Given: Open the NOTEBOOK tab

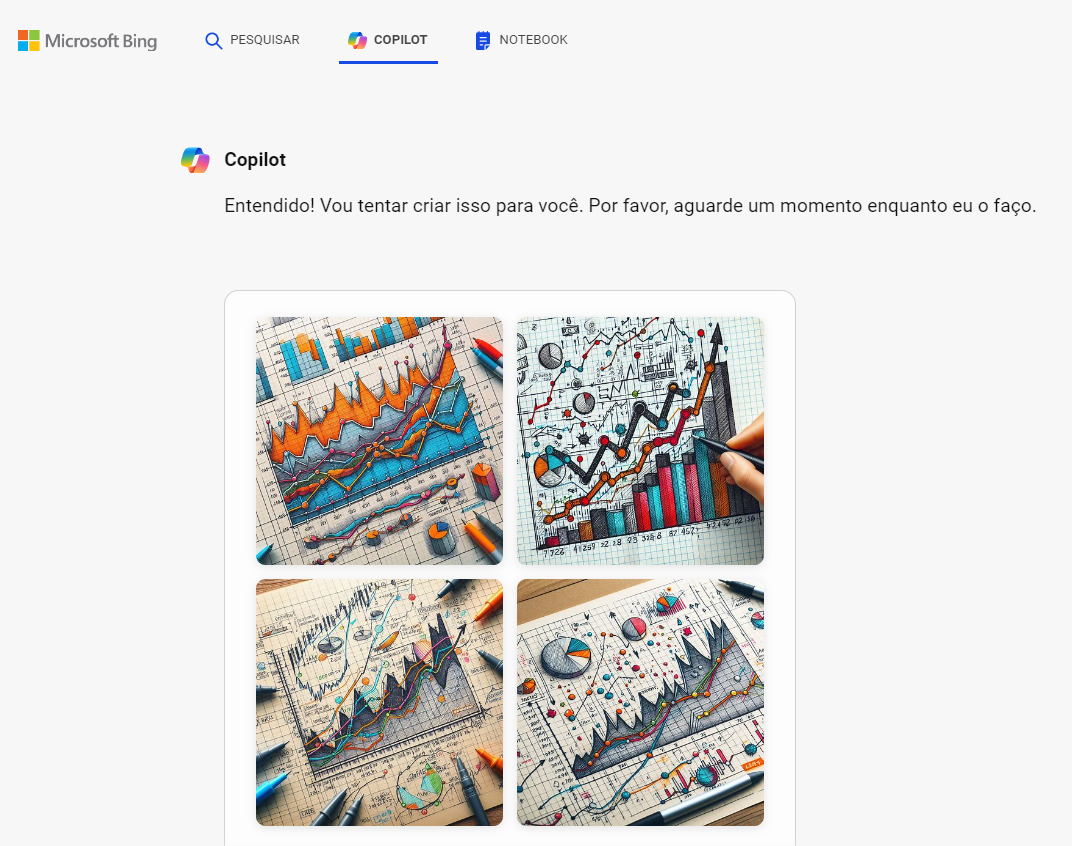Looking at the screenshot, I should (x=533, y=40).
